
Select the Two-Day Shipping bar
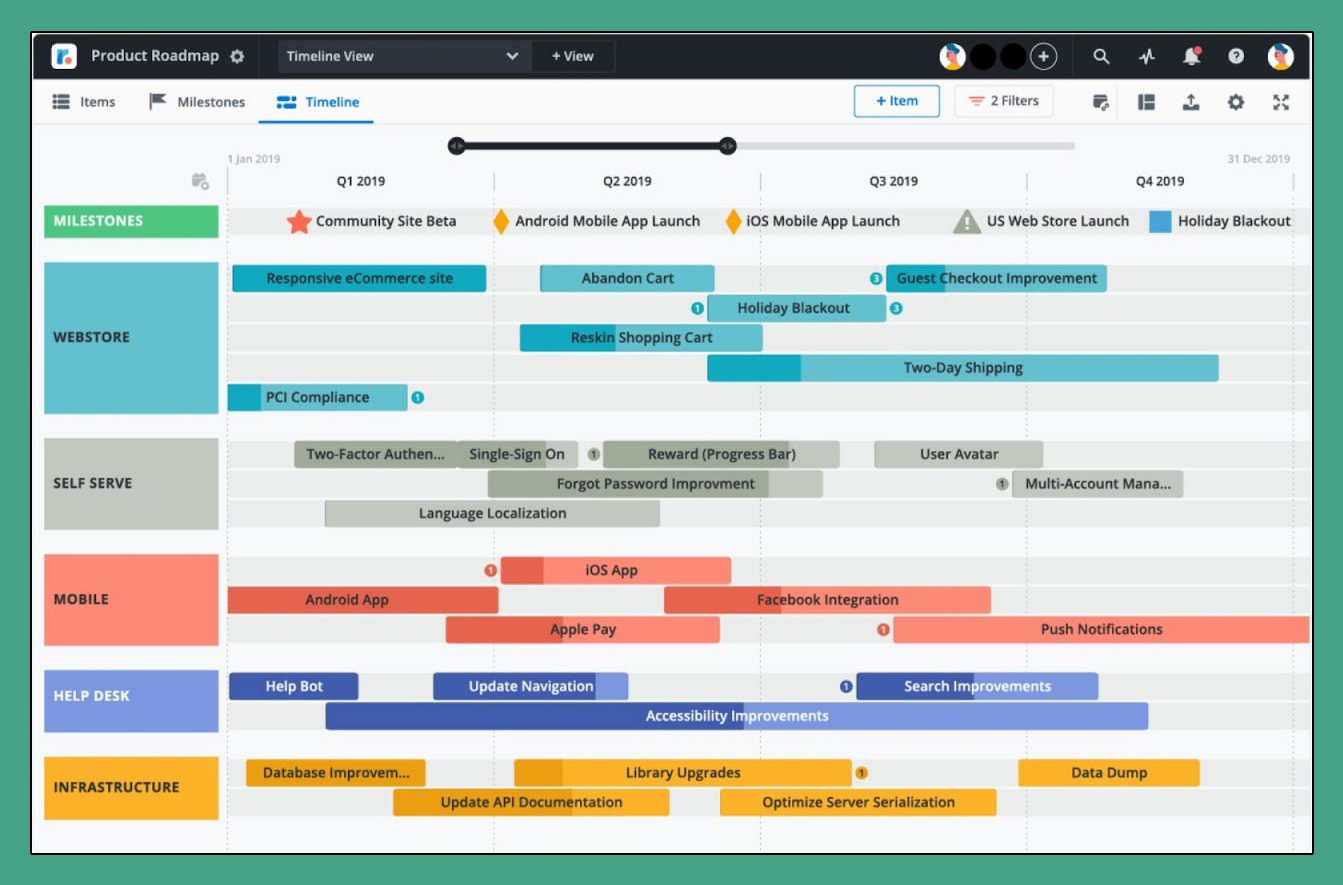[963, 368]
